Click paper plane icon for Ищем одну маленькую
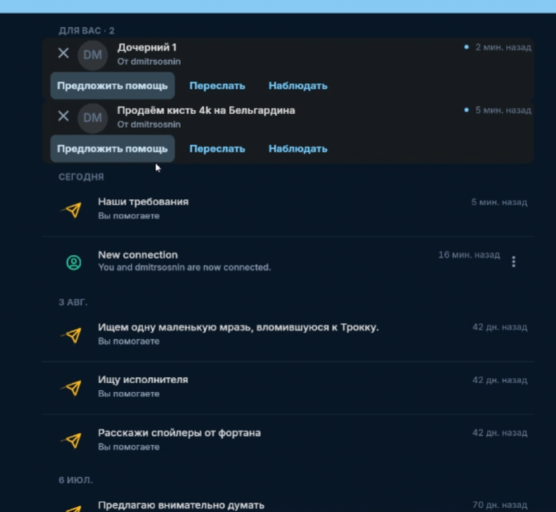Screen dimensions: 556x512 72,335
